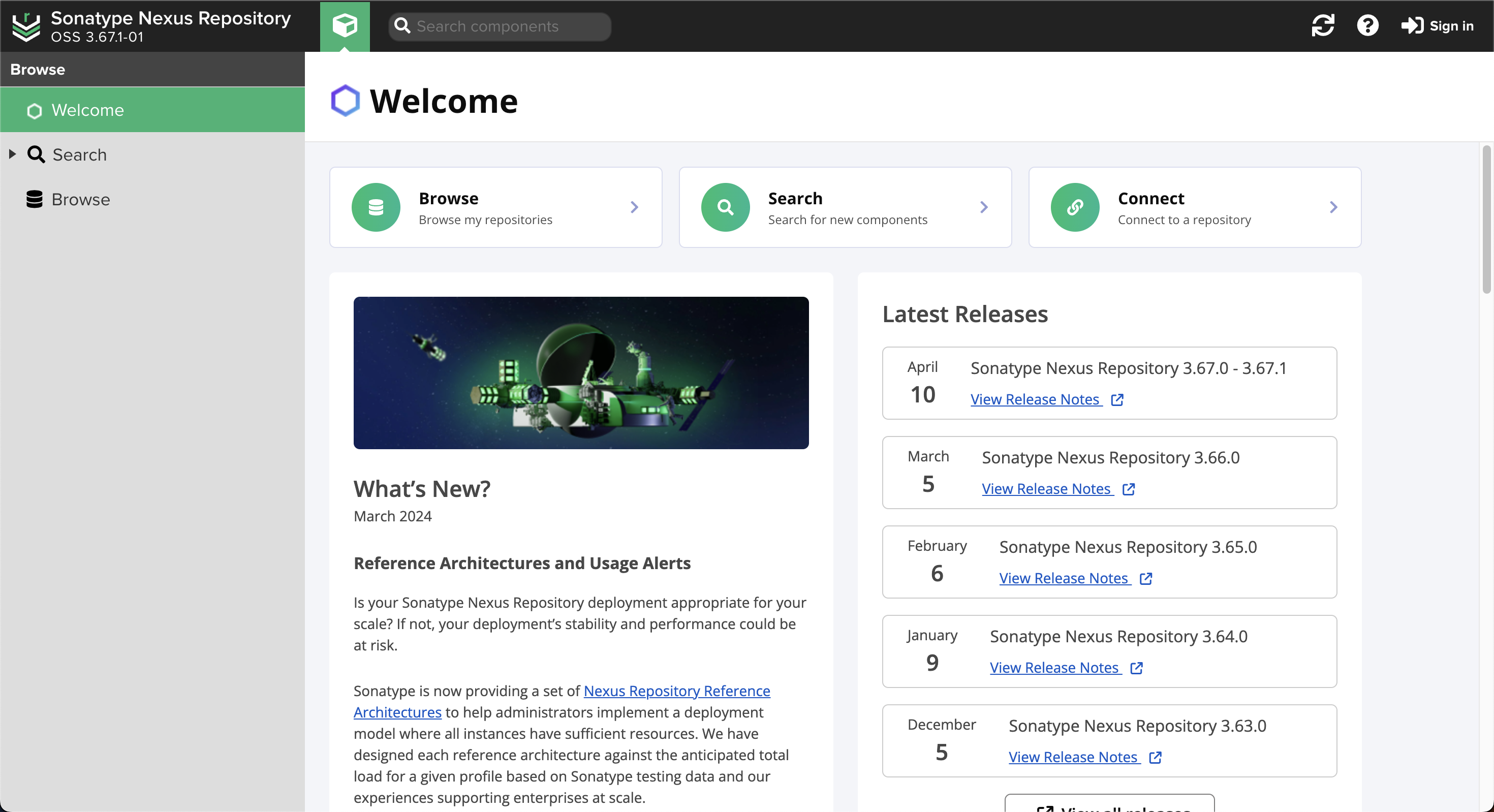Open Nexus Repository Reference Architectures link

click(x=676, y=691)
